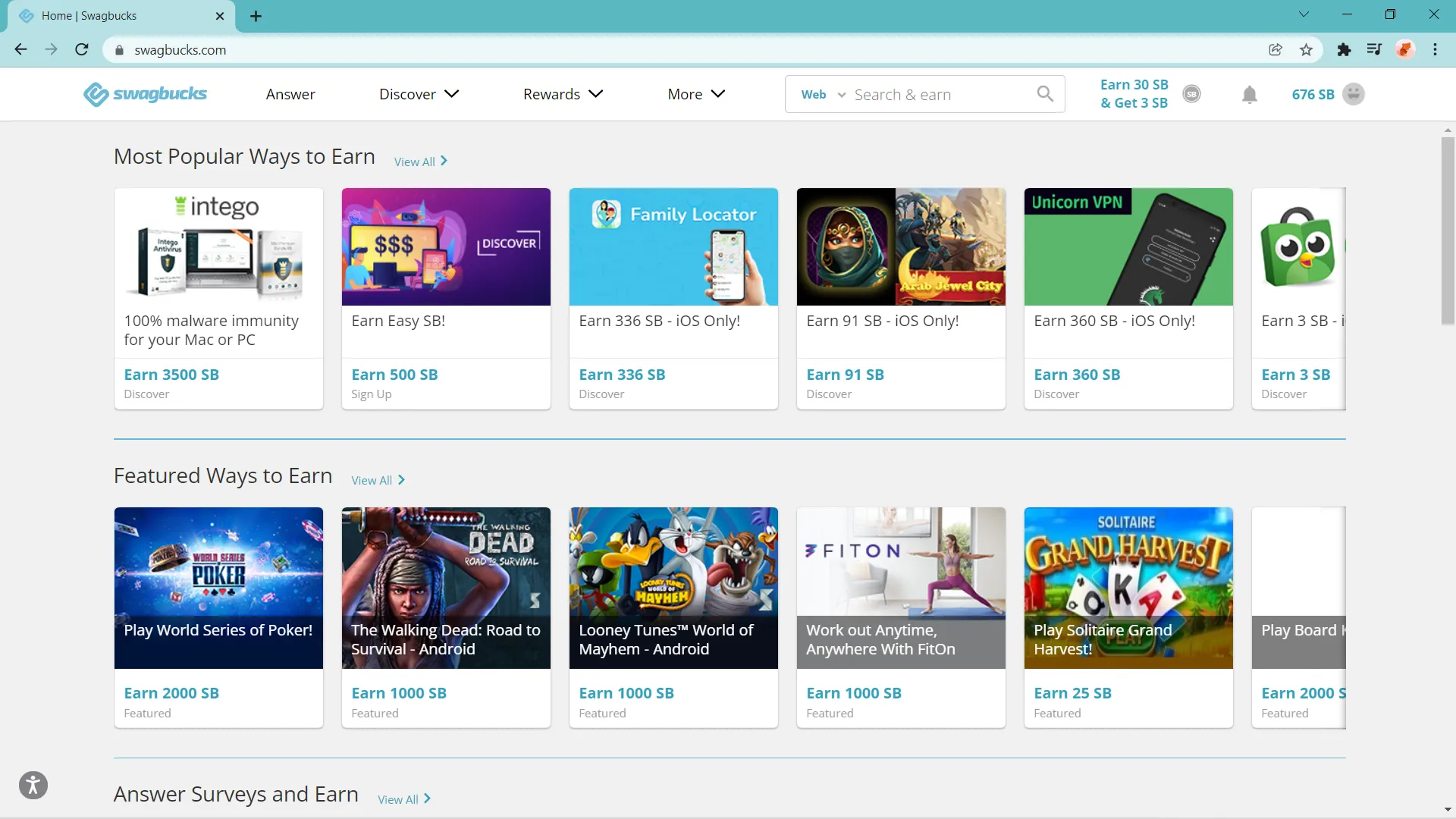Click the search magnifier icon
The height and width of the screenshot is (819, 1456).
[1045, 94]
